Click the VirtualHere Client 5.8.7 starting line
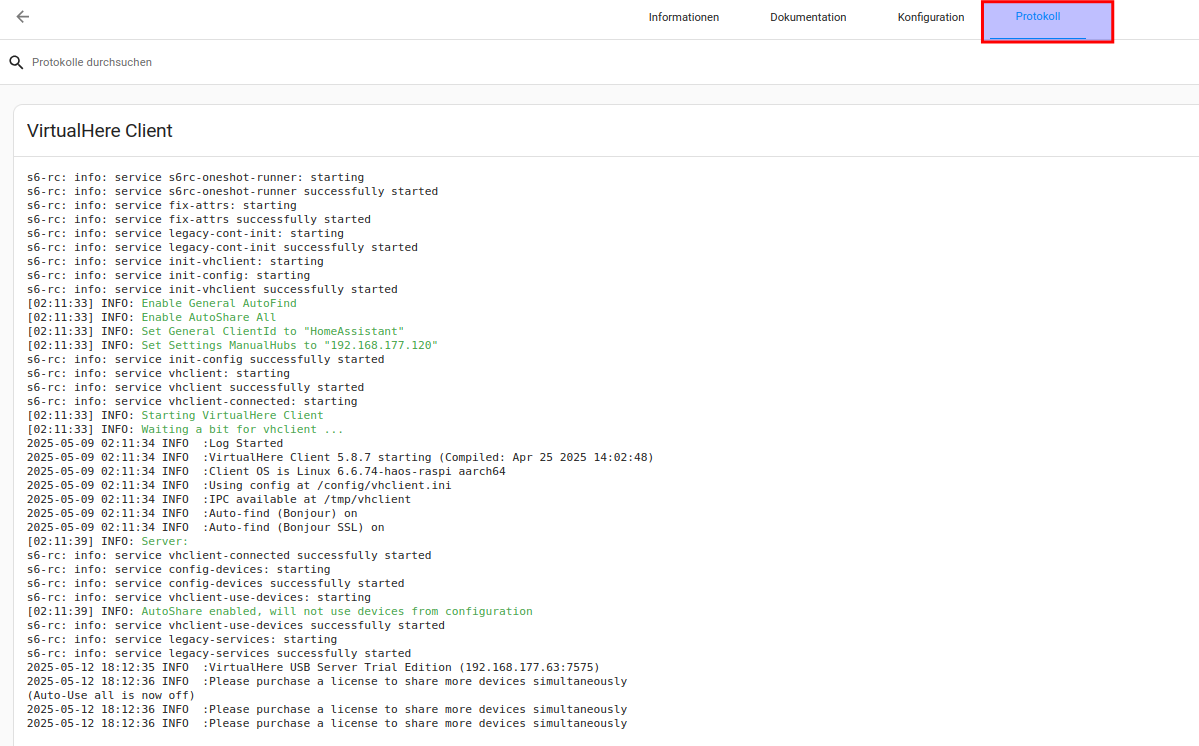 click(428, 457)
